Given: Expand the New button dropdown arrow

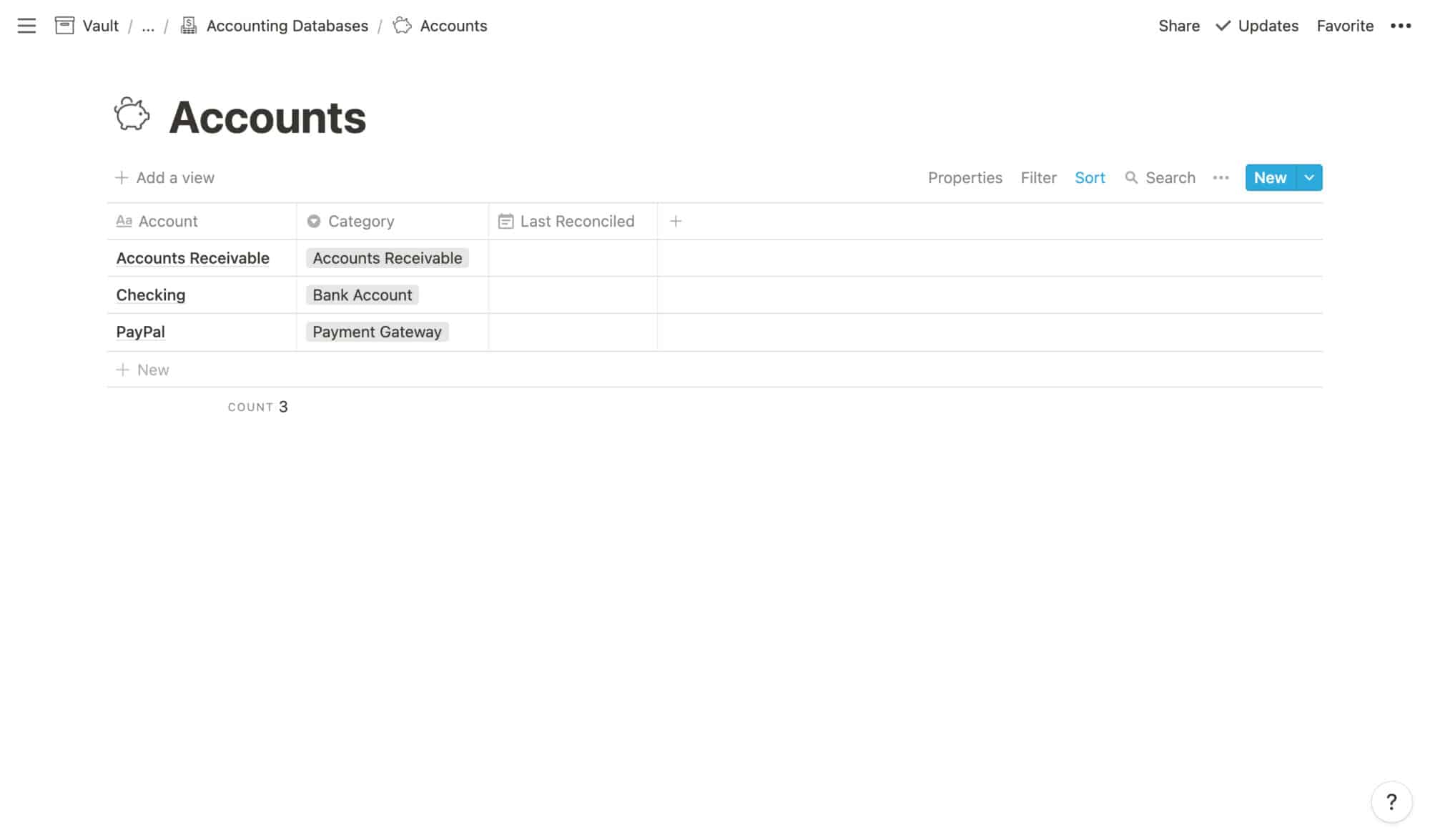Looking at the screenshot, I should coord(1308,178).
